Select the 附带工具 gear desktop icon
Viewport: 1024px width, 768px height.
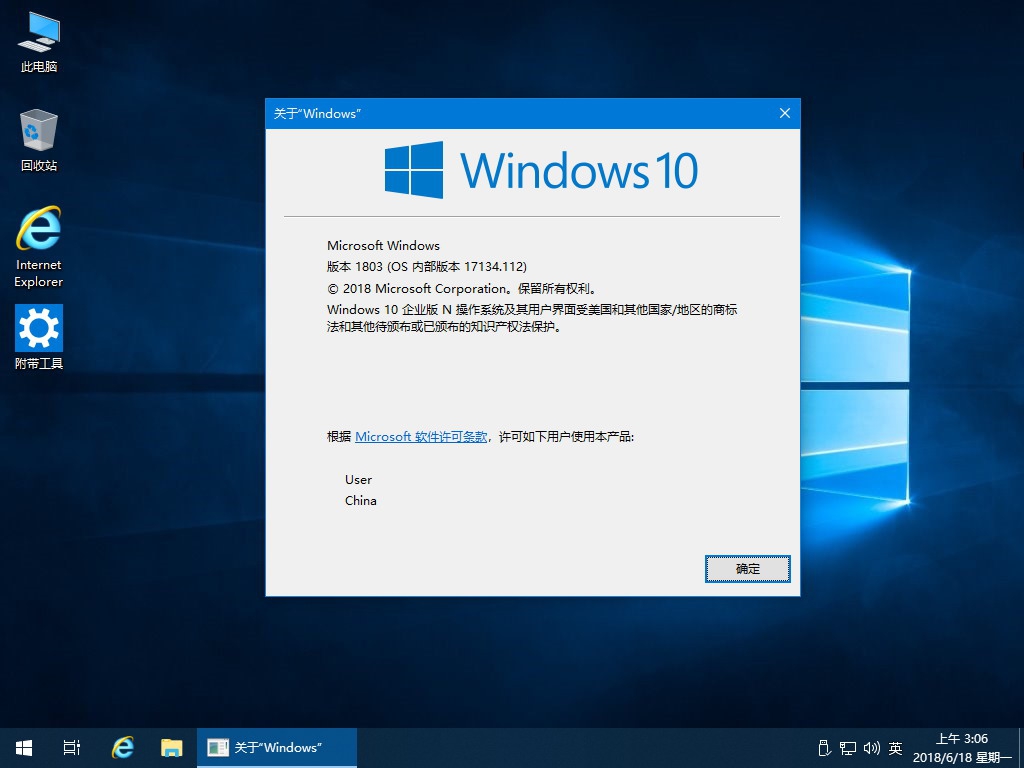39,337
